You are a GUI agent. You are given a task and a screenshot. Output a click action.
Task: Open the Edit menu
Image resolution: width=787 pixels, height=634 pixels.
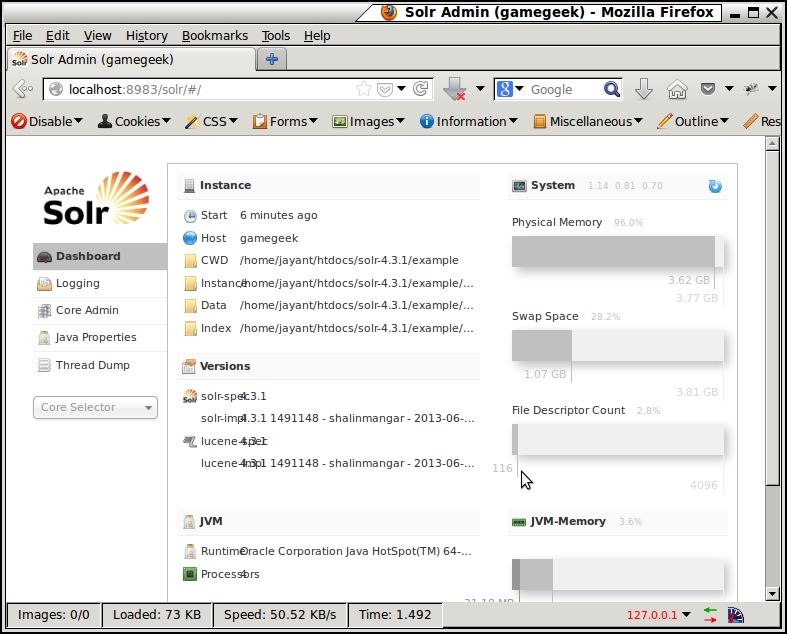coord(58,36)
